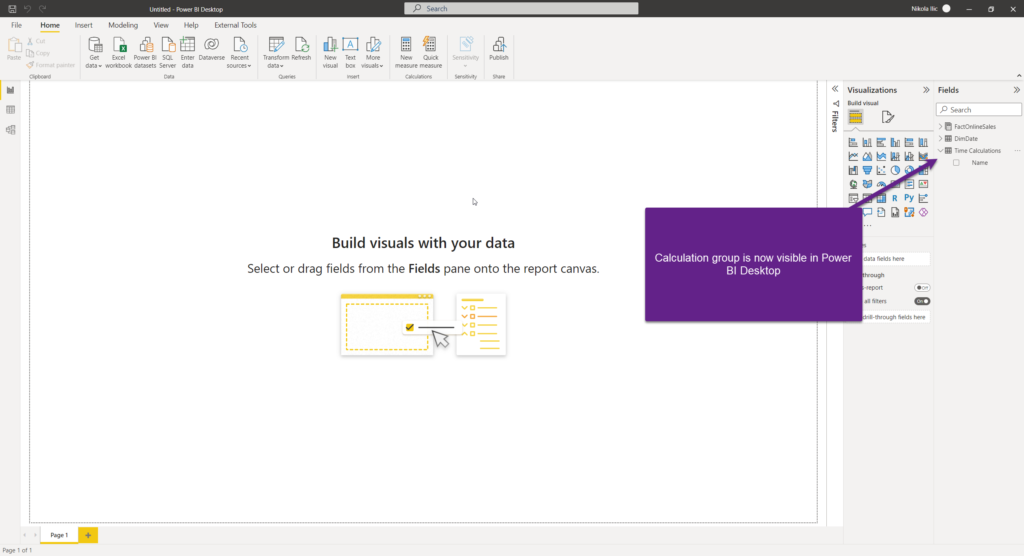Connect to Power BI datasets

[x=145, y=52]
